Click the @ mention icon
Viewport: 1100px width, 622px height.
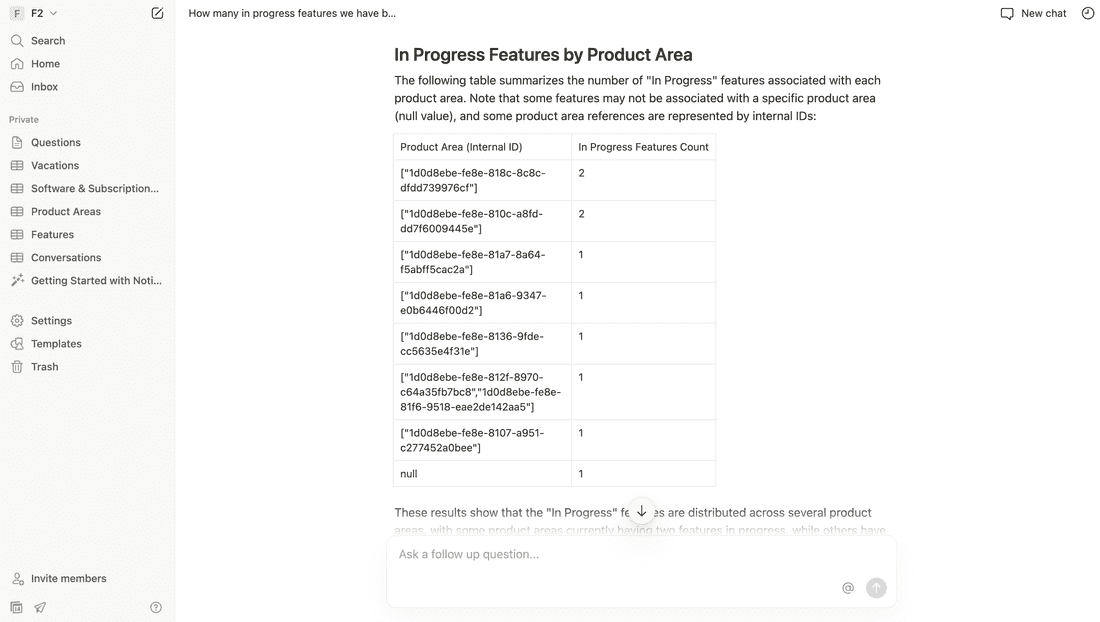click(x=847, y=588)
